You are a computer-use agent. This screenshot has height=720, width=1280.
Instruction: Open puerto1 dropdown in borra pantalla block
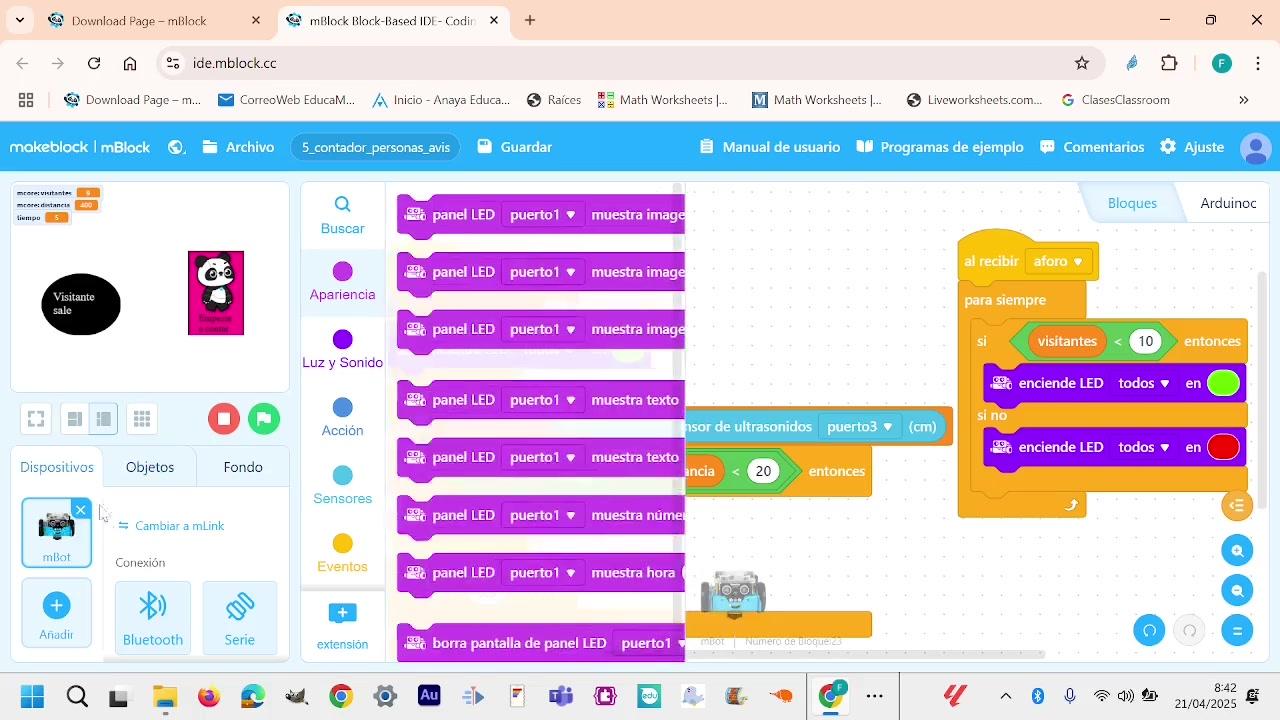click(x=651, y=643)
